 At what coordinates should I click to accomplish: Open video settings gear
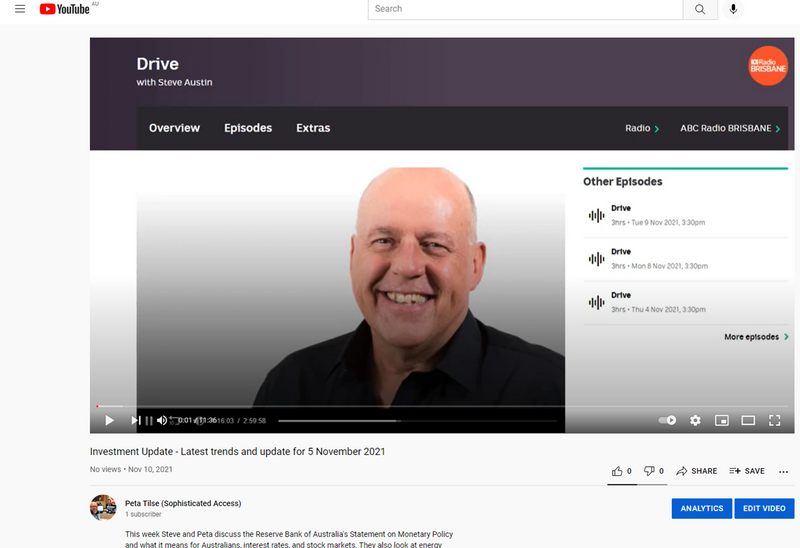point(695,420)
